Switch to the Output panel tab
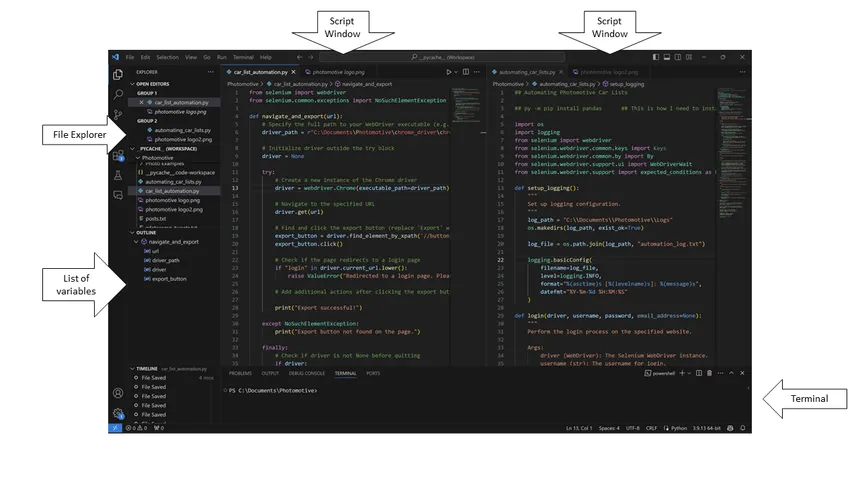 [x=270, y=373]
